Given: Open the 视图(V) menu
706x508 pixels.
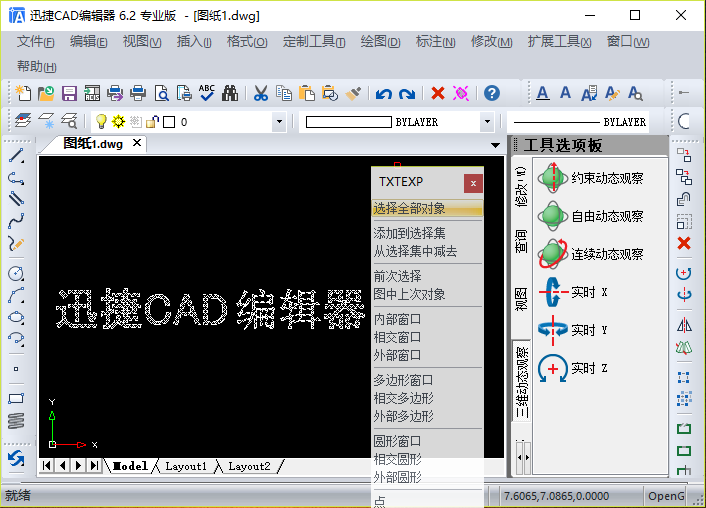Looking at the screenshot, I should click(142, 42).
